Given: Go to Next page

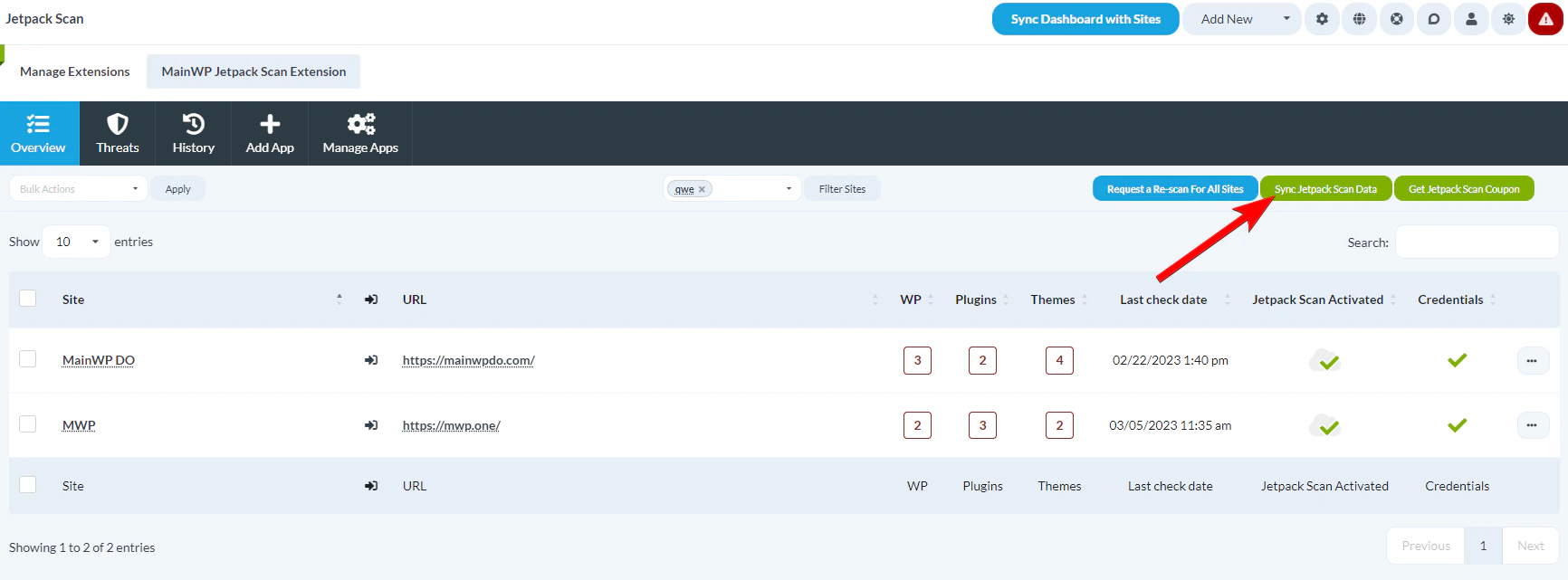Looking at the screenshot, I should point(1531,546).
